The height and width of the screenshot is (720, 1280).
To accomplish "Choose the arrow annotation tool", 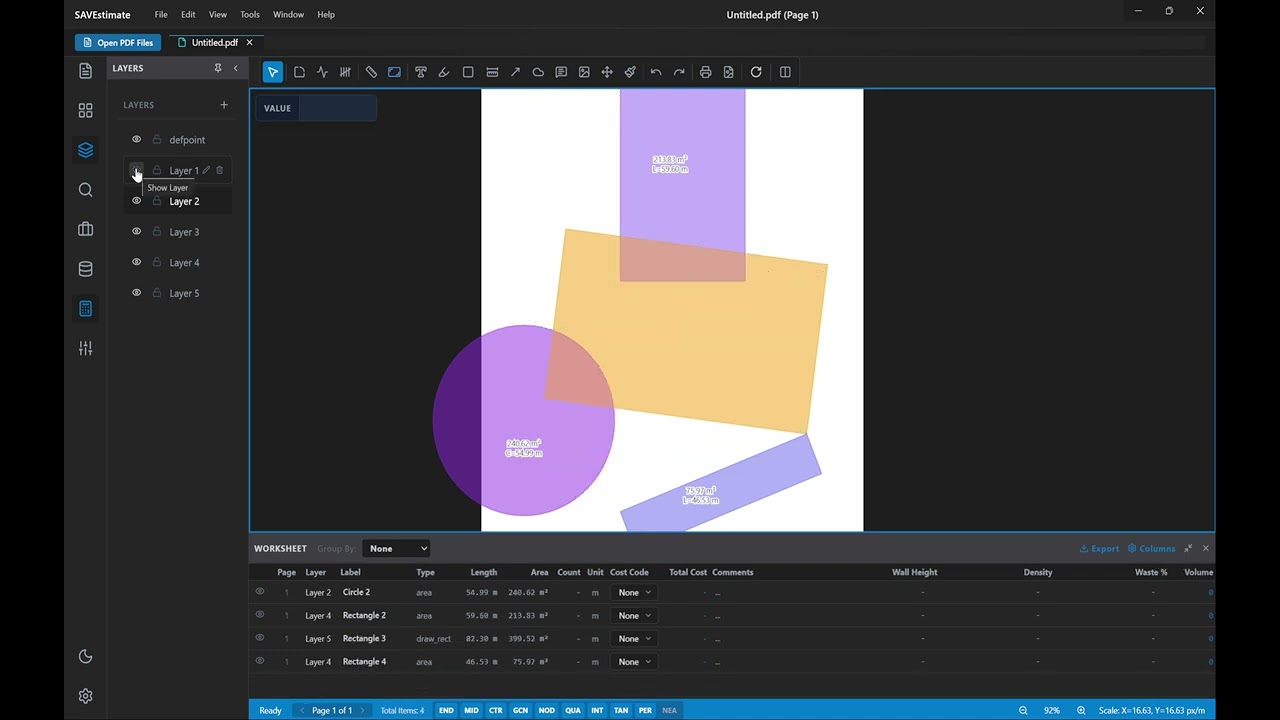I will 515,72.
